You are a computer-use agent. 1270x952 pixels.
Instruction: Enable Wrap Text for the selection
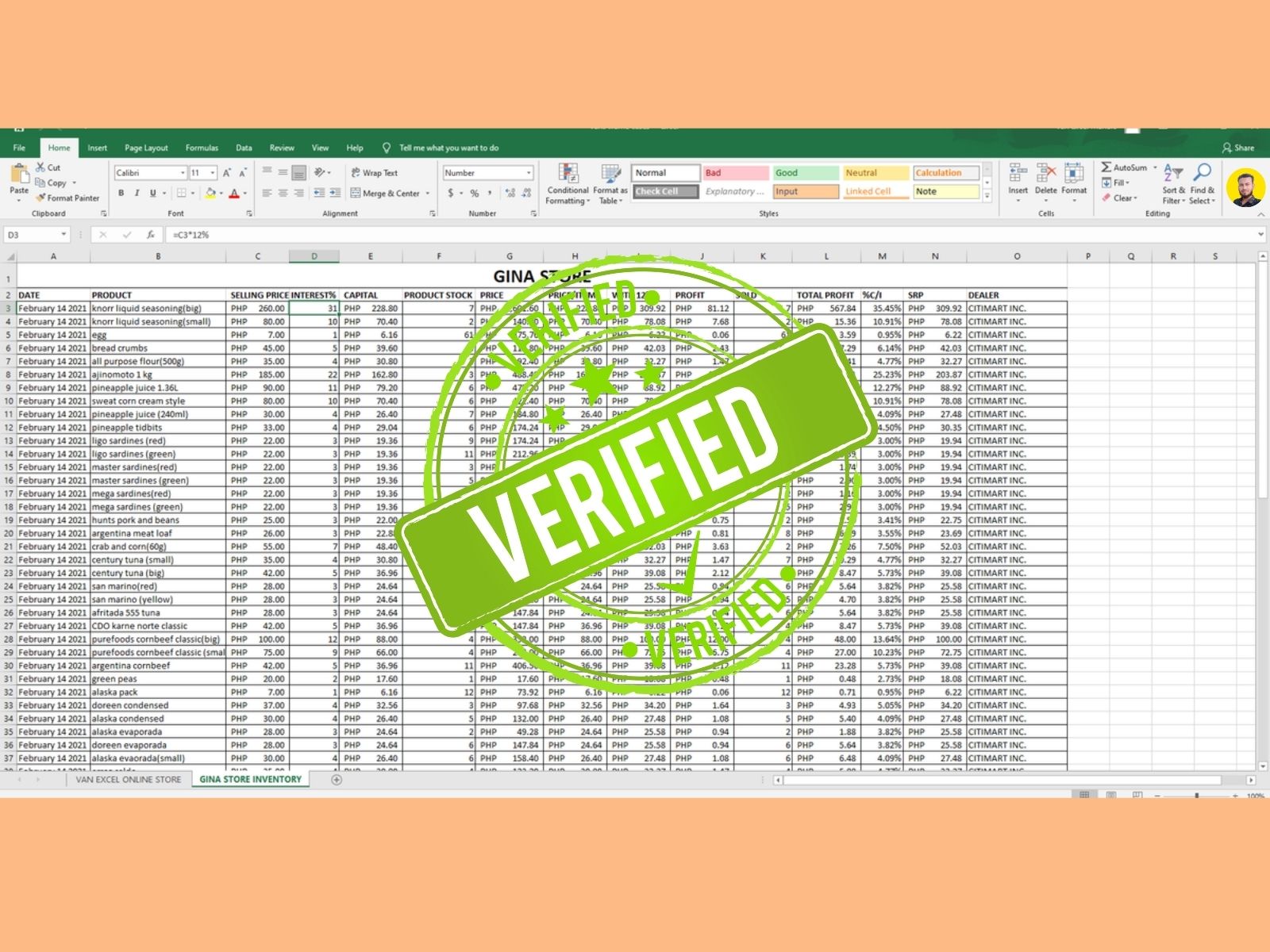(375, 172)
